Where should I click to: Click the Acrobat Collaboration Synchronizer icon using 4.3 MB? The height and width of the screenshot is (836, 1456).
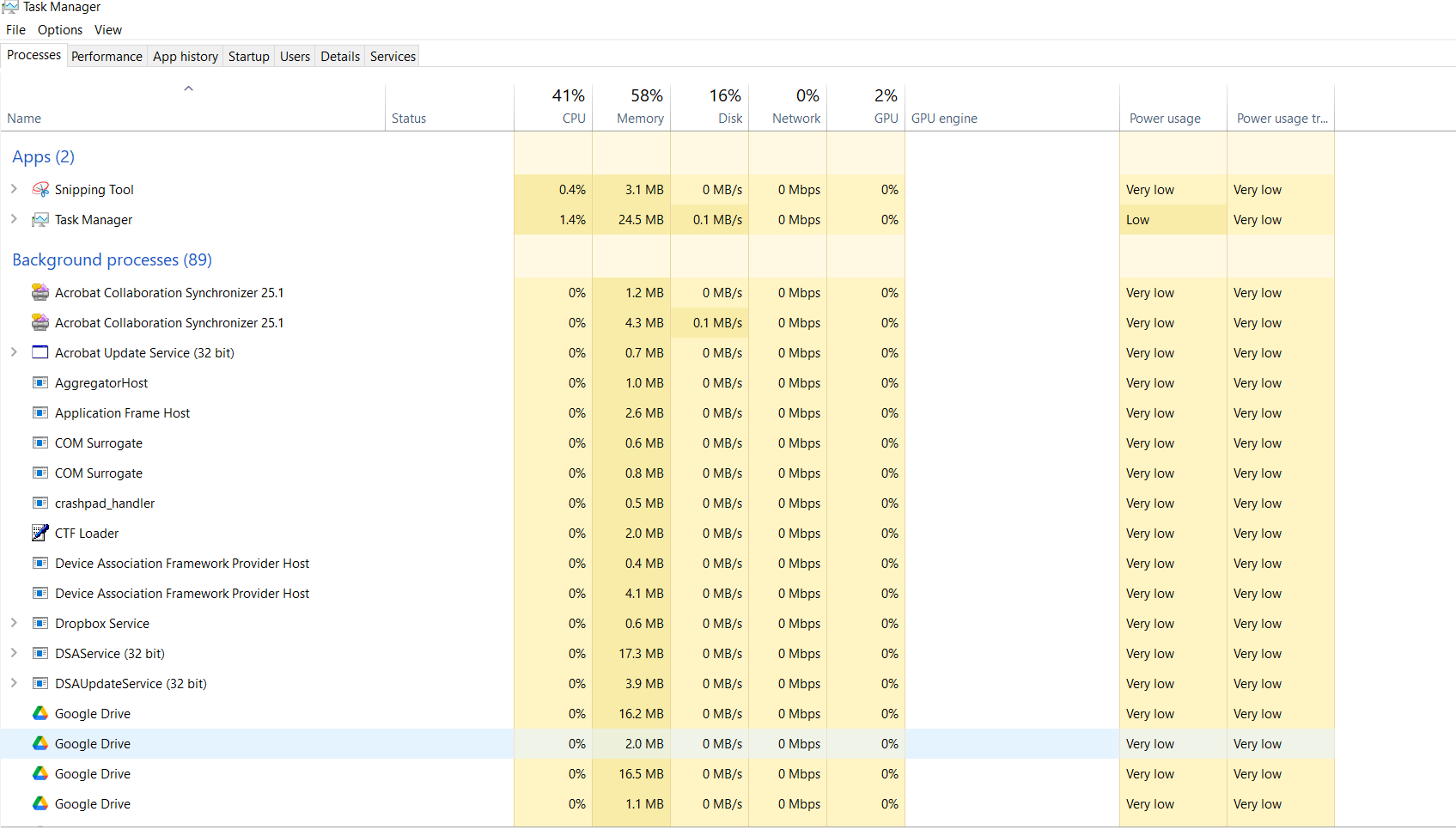pyautogui.click(x=40, y=323)
